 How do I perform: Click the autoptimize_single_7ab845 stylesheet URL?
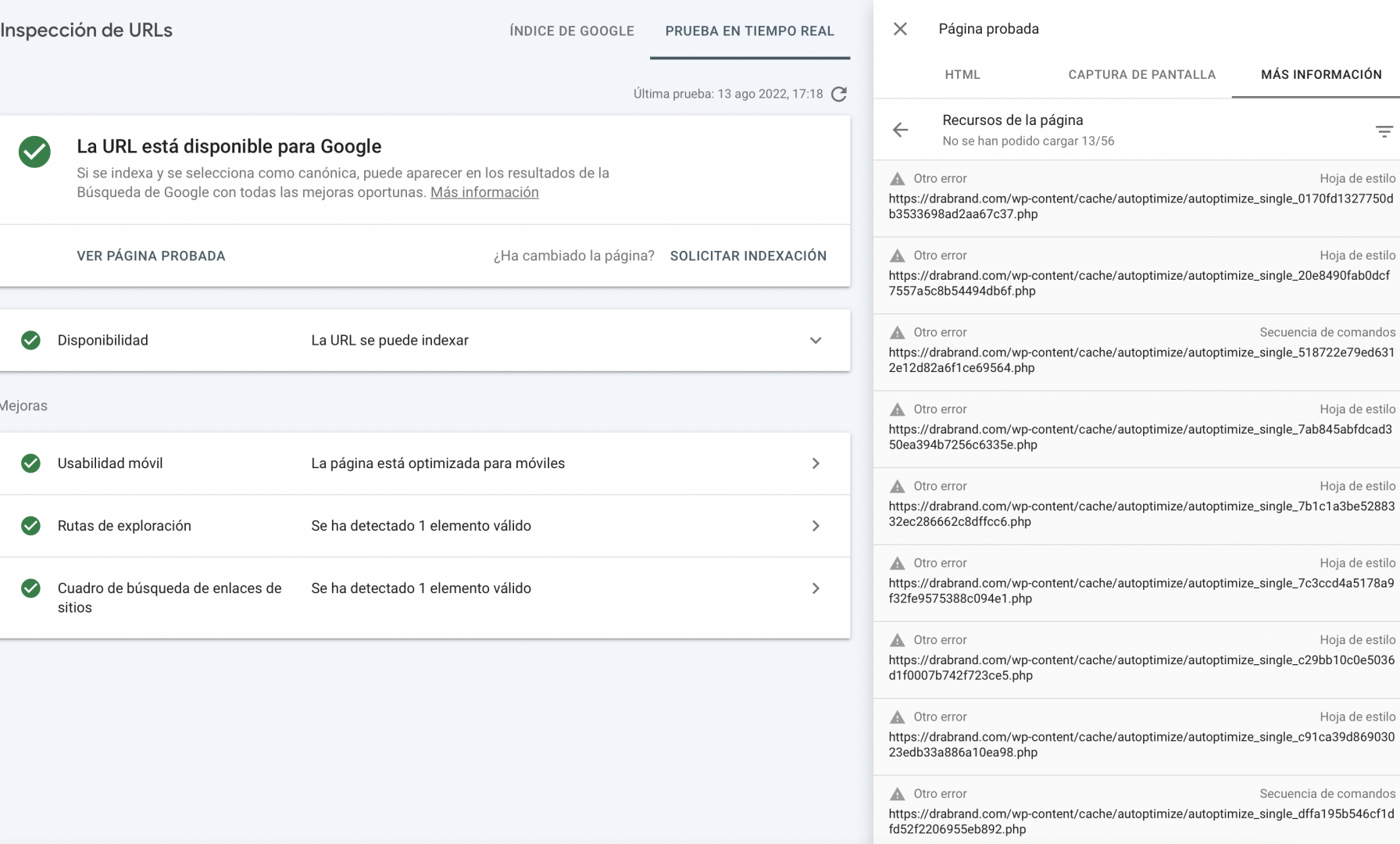coord(1141,437)
